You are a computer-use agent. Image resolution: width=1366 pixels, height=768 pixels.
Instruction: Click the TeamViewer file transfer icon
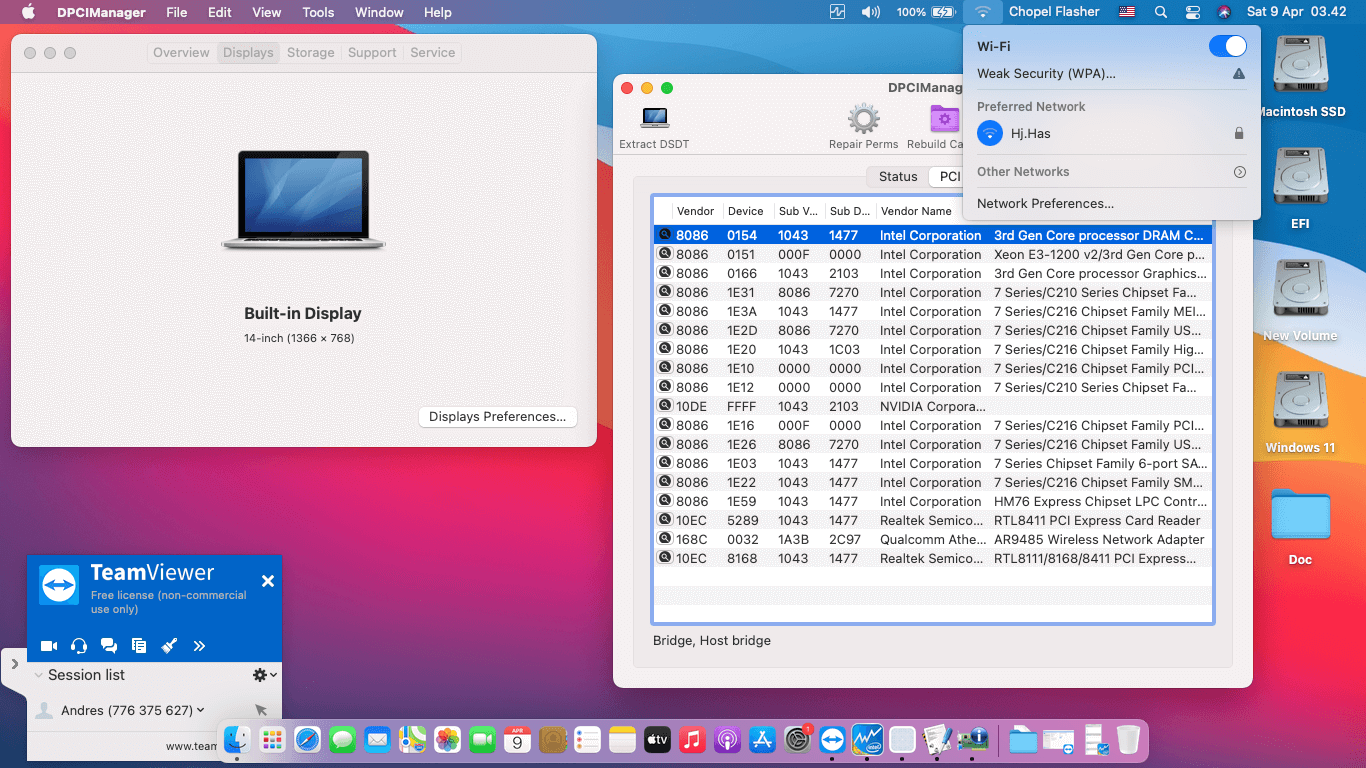point(139,646)
